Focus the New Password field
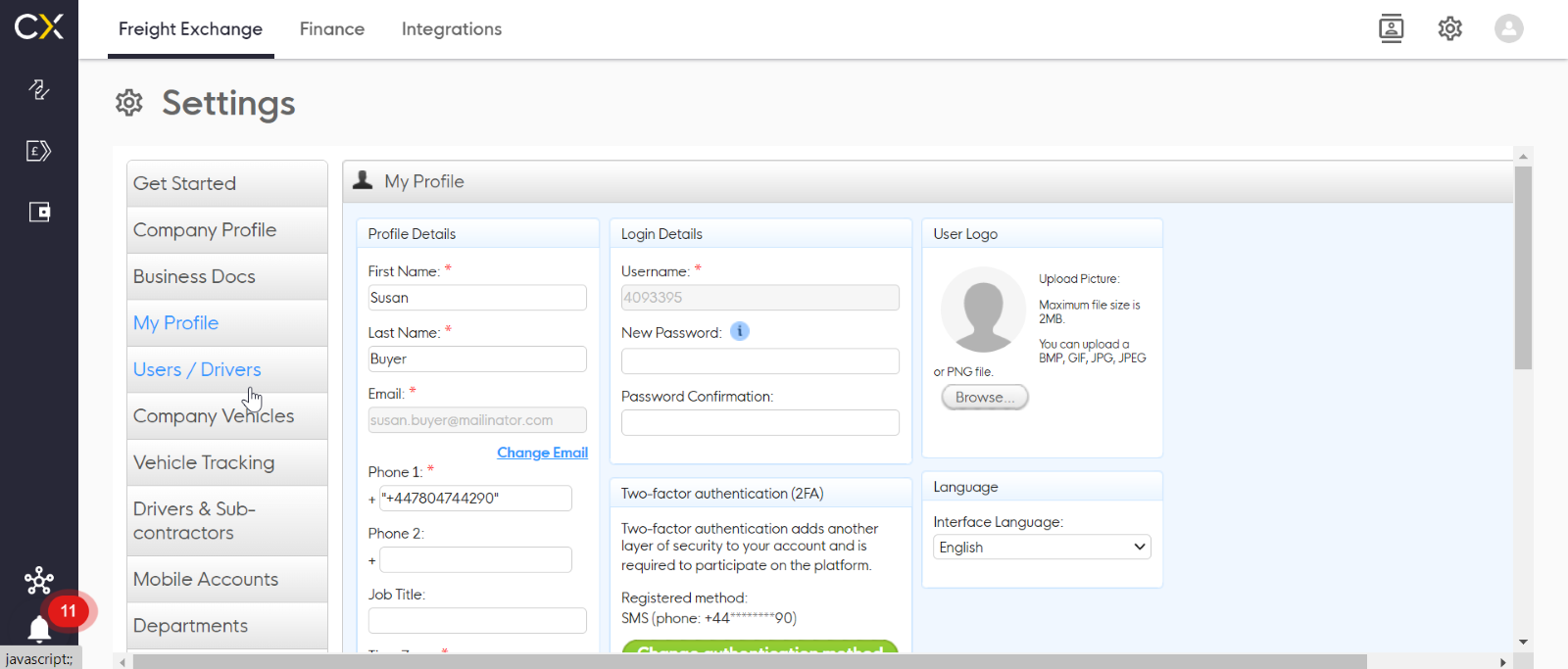Screen dimensions: 1568x669 pyautogui.click(x=760, y=360)
